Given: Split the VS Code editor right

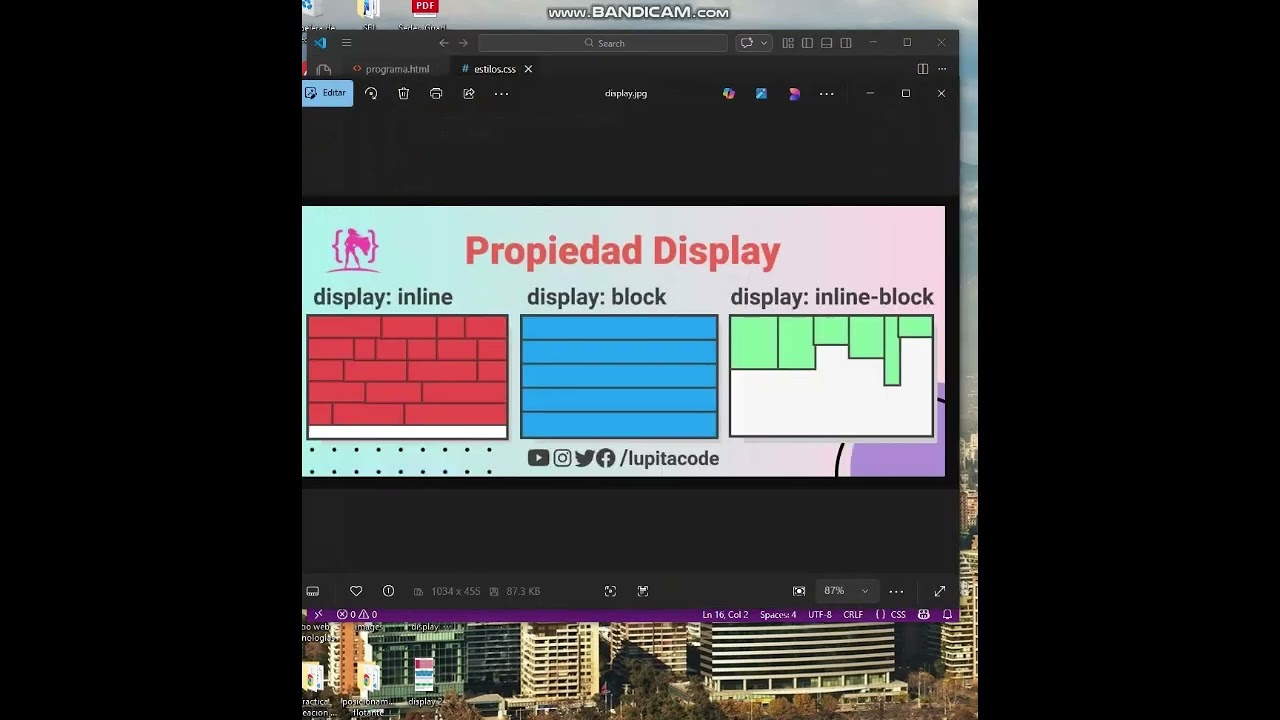Looking at the screenshot, I should (922, 69).
